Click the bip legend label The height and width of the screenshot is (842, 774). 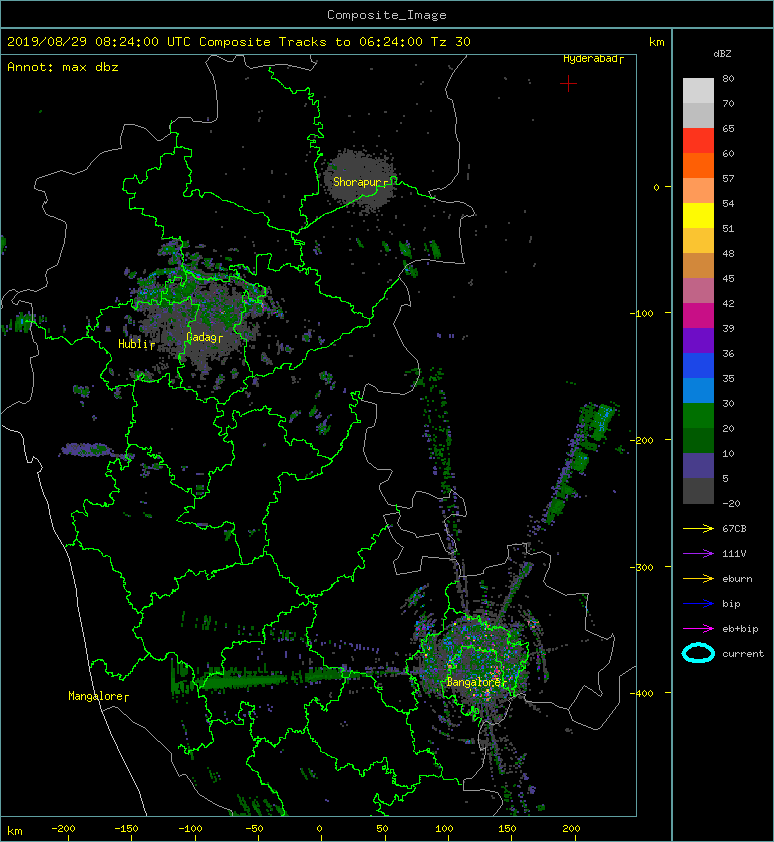(731, 604)
